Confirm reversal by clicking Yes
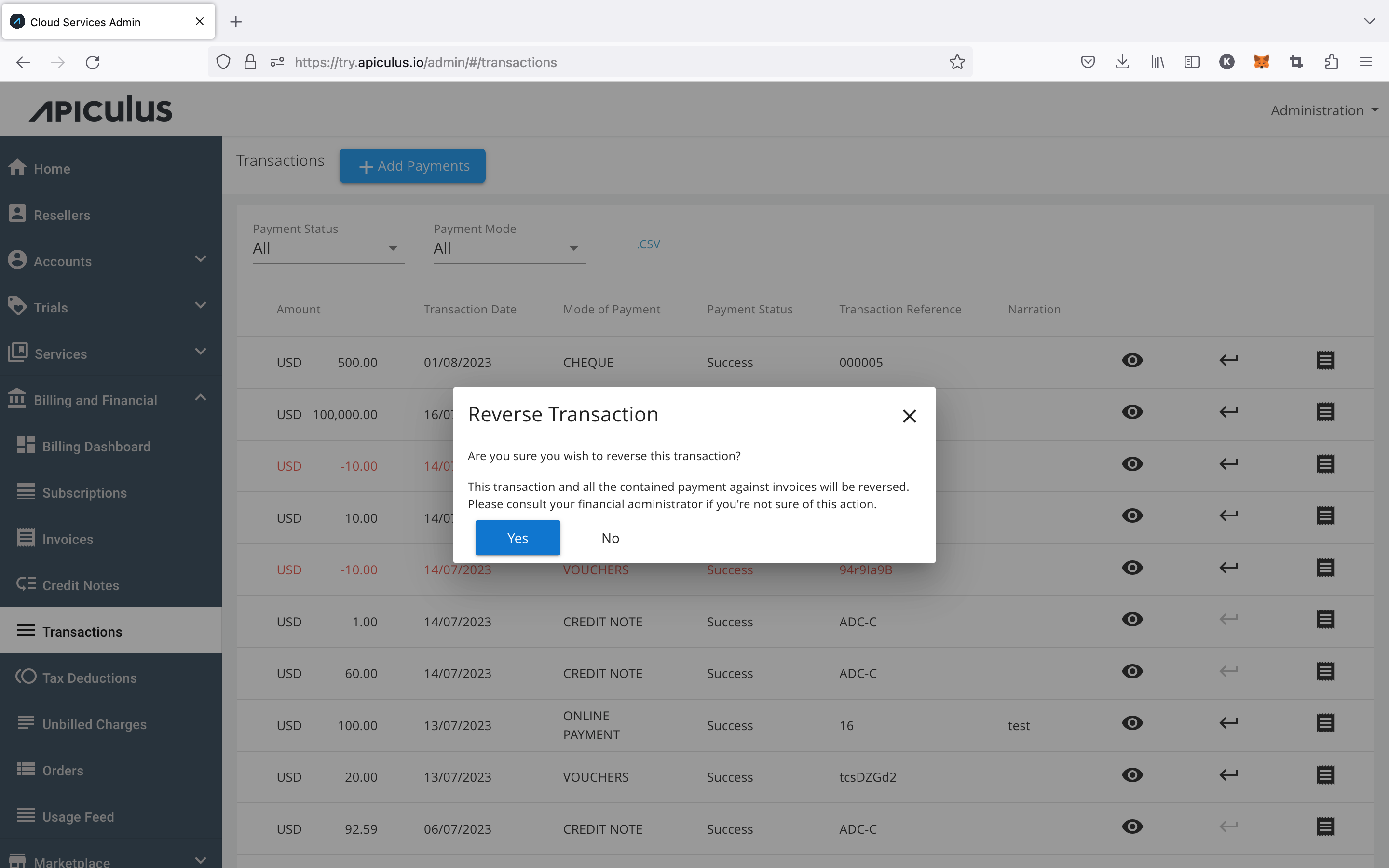The image size is (1389, 868). tap(517, 537)
